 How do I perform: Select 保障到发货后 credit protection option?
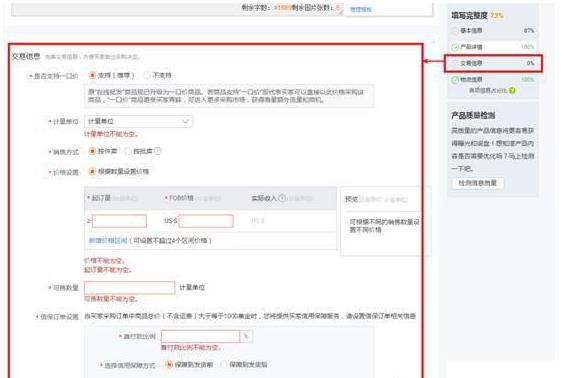224,365
